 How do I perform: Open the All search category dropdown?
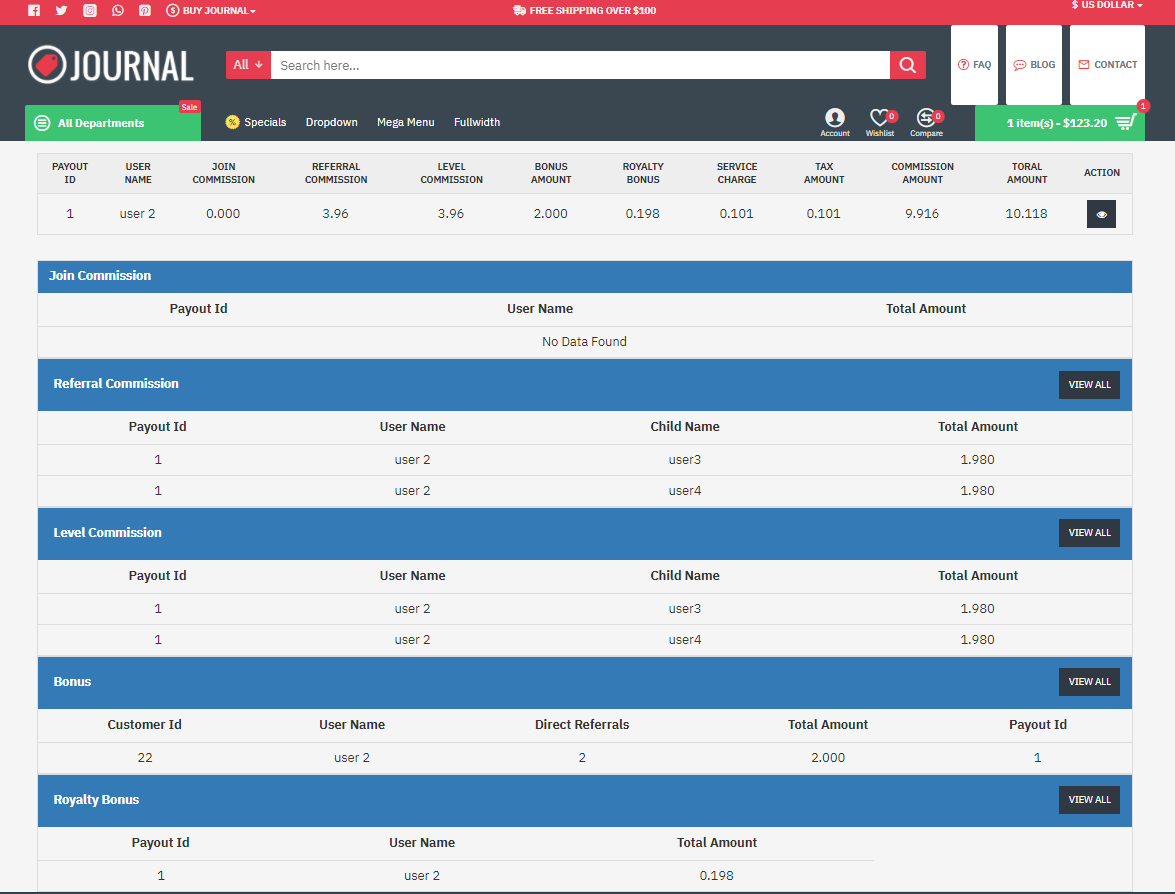tap(247, 64)
